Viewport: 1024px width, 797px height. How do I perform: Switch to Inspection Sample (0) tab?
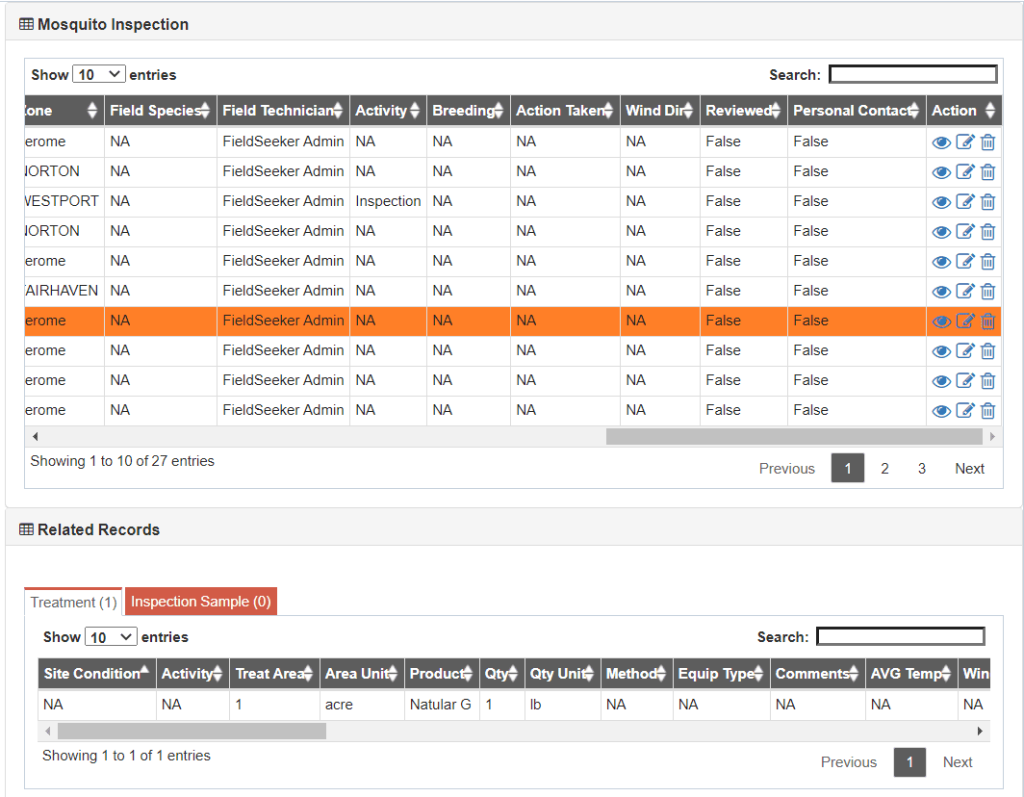tap(200, 601)
